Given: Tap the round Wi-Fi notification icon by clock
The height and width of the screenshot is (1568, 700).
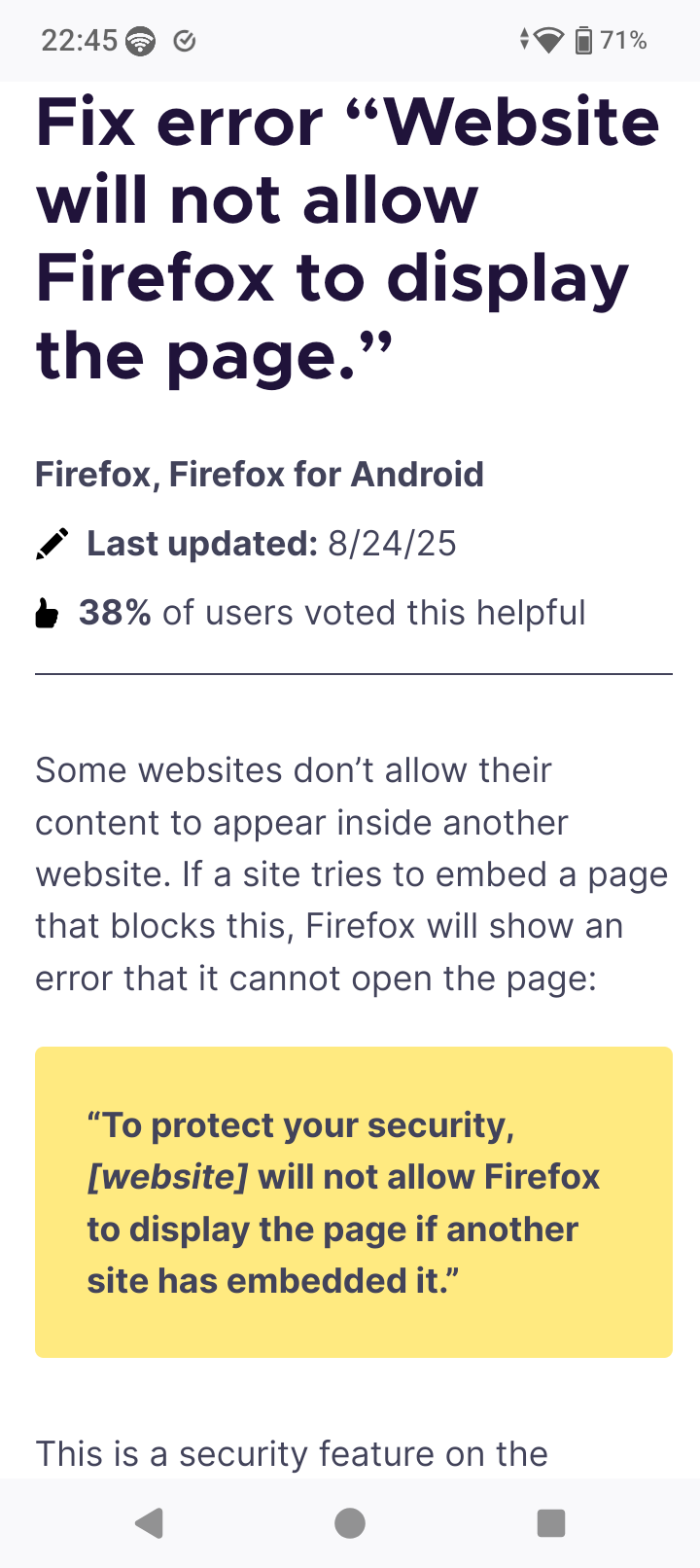Looking at the screenshot, I should (x=141, y=41).
